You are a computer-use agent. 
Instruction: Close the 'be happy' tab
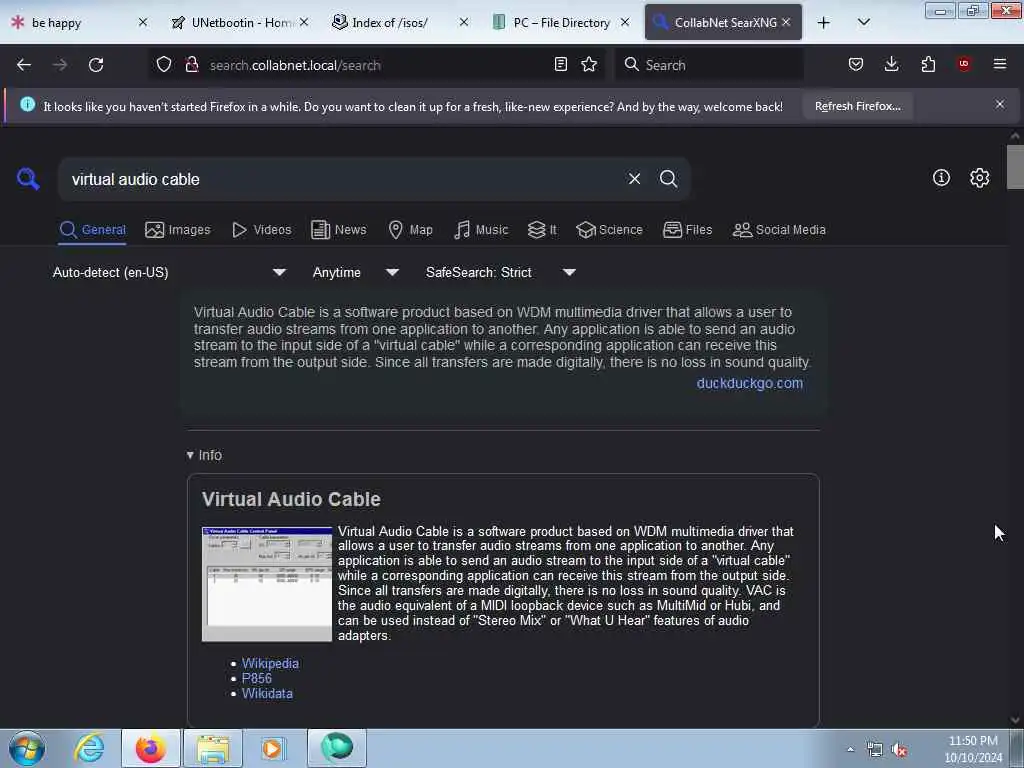click(143, 22)
